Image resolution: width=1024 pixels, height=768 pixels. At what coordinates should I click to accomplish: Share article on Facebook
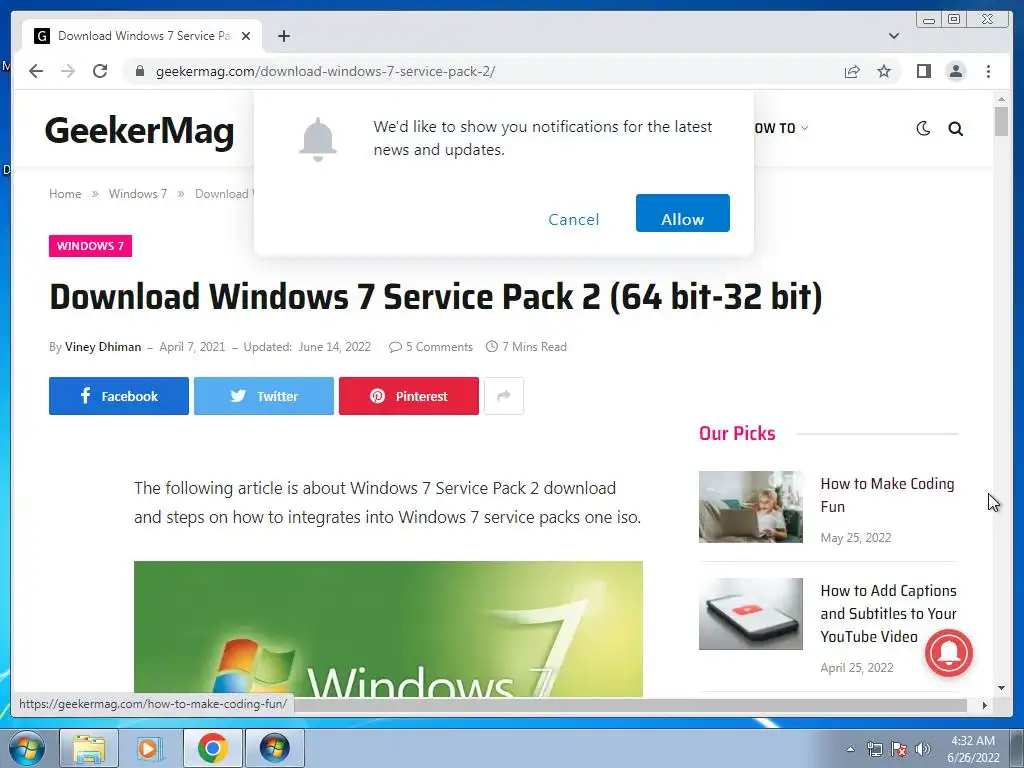[x=119, y=396]
